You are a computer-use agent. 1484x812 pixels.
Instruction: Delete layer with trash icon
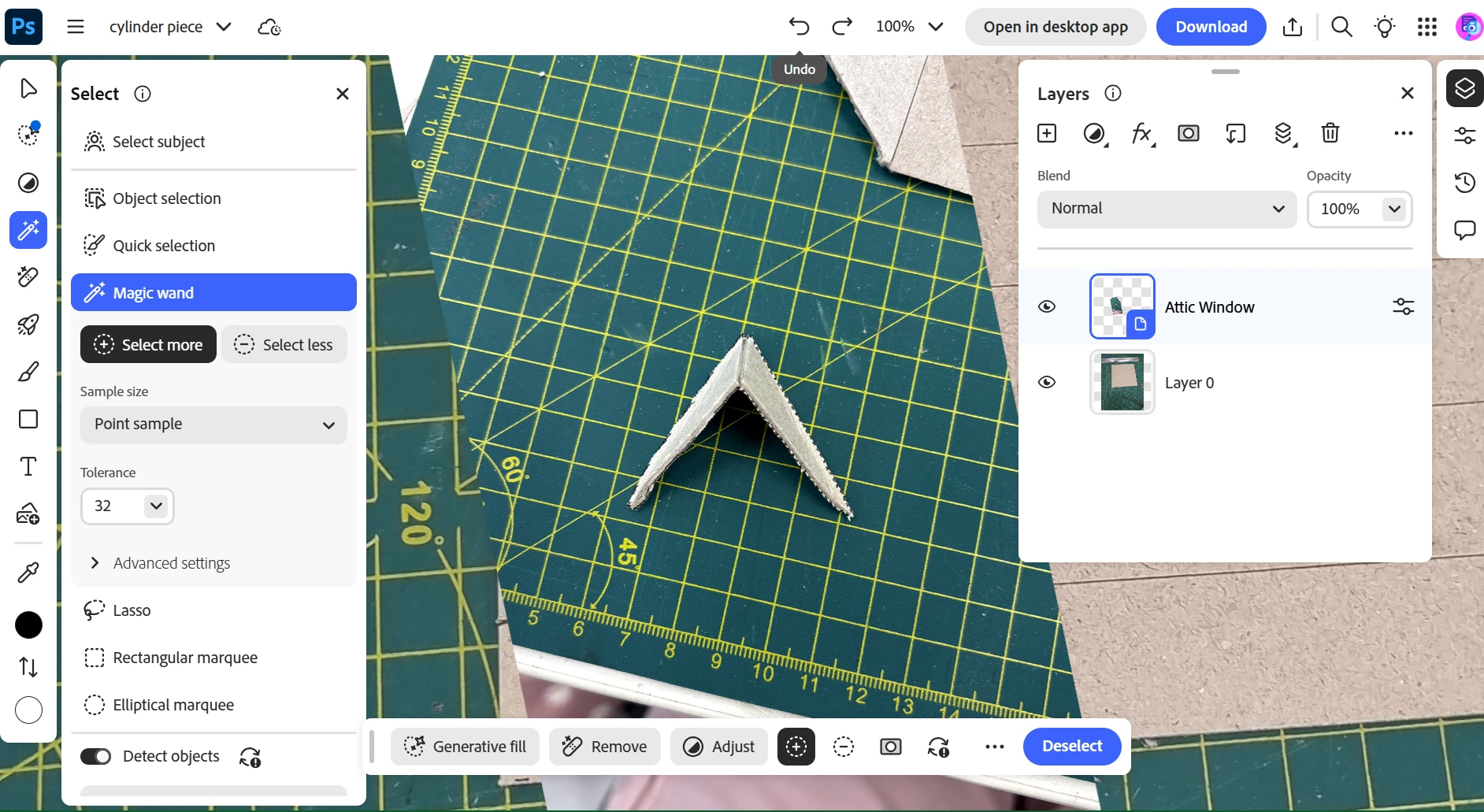point(1330,133)
